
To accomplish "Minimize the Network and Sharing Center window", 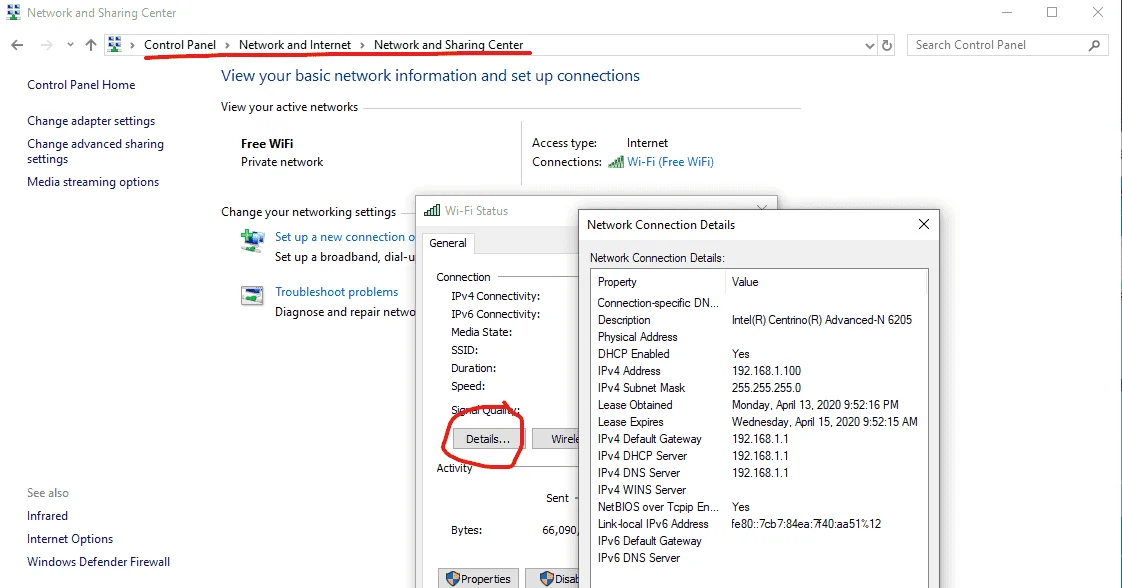I will pyautogui.click(x=1007, y=12).
